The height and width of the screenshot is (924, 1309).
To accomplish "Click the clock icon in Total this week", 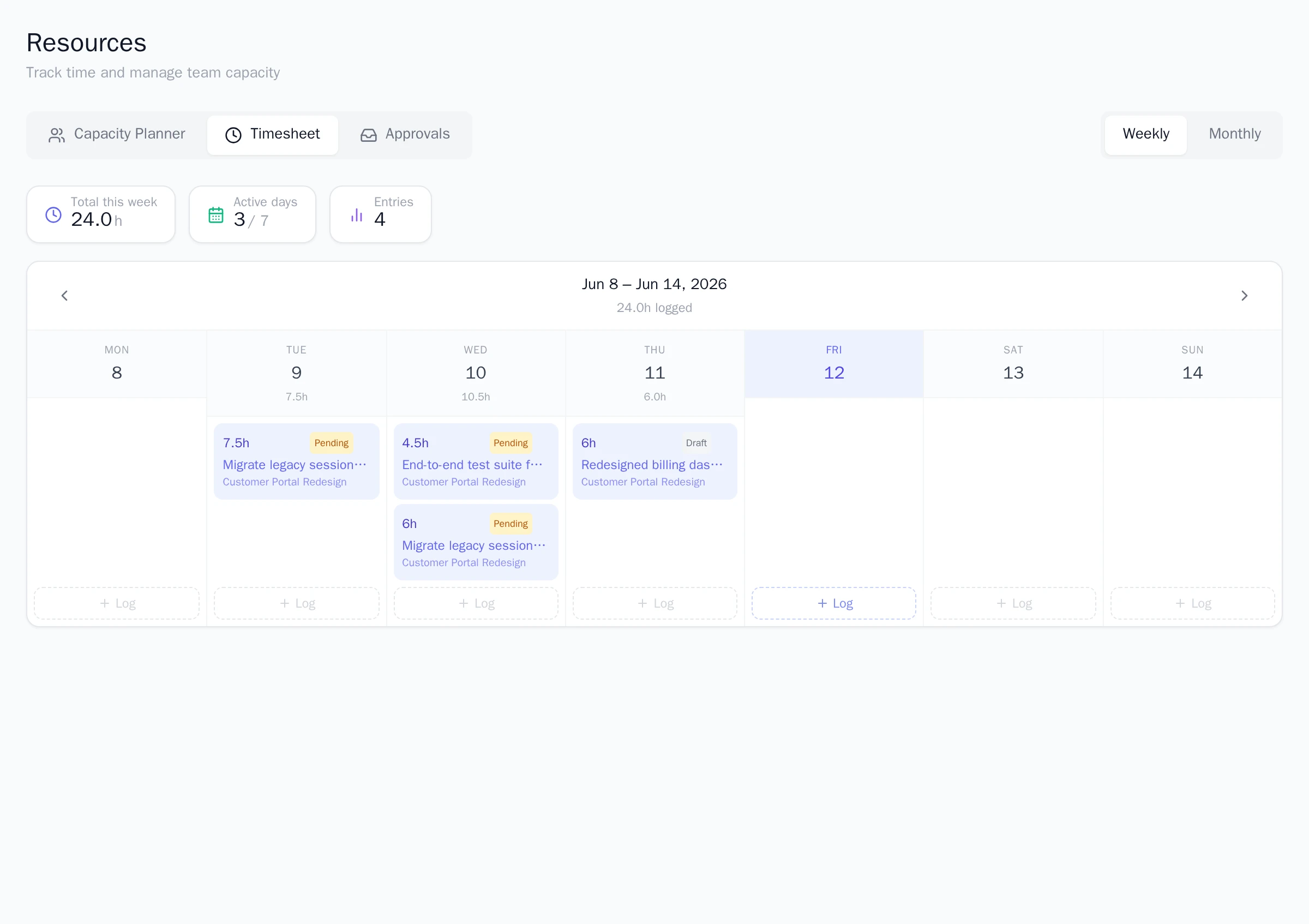I will (53, 214).
